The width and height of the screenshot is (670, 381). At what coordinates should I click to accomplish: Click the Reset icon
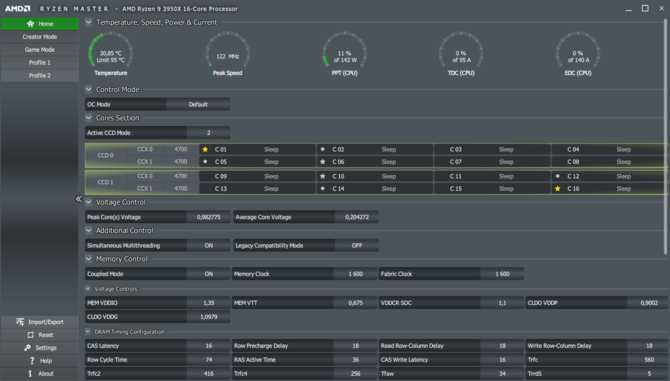coord(30,335)
